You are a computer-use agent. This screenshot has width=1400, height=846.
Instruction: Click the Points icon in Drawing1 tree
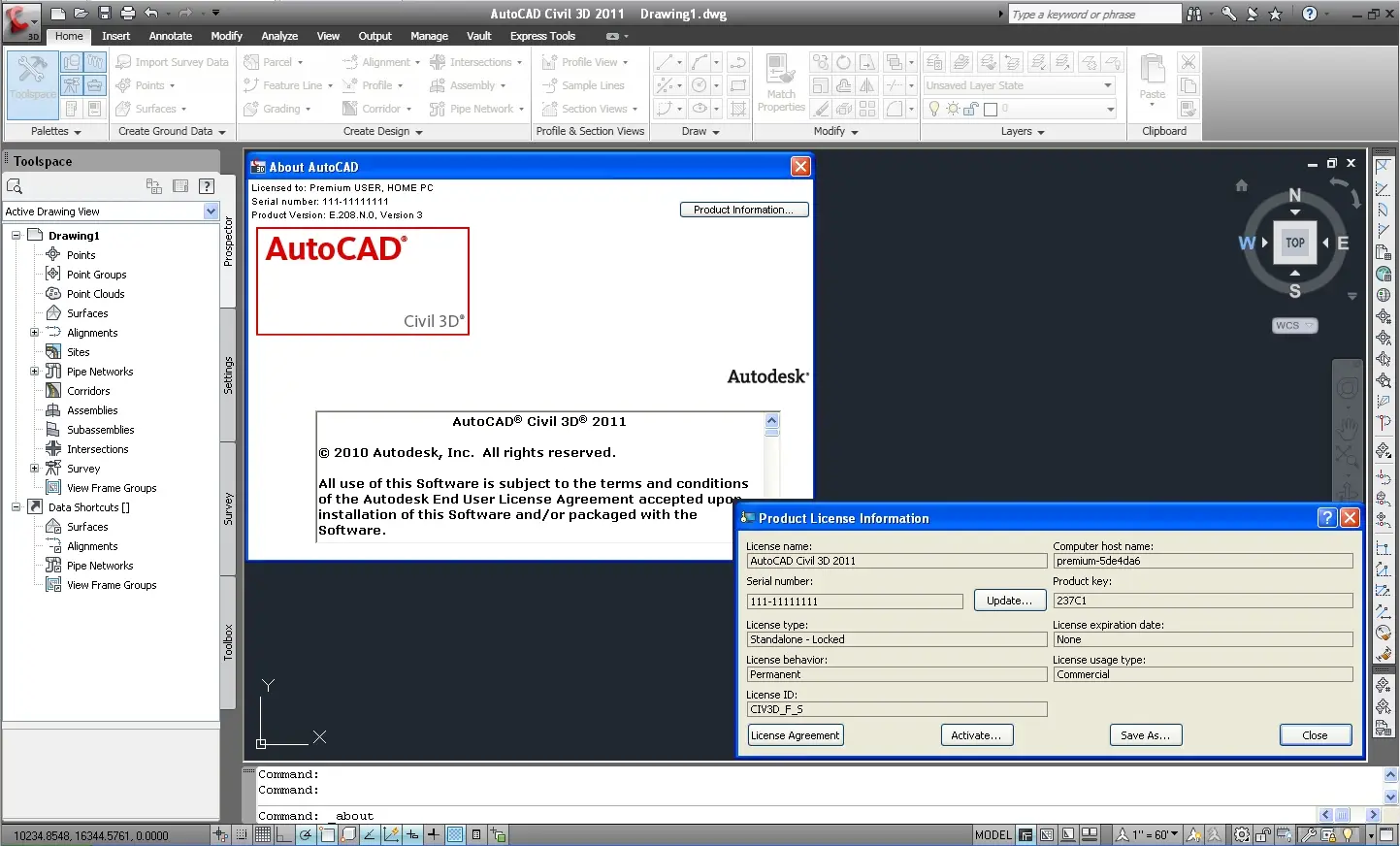pyautogui.click(x=53, y=254)
